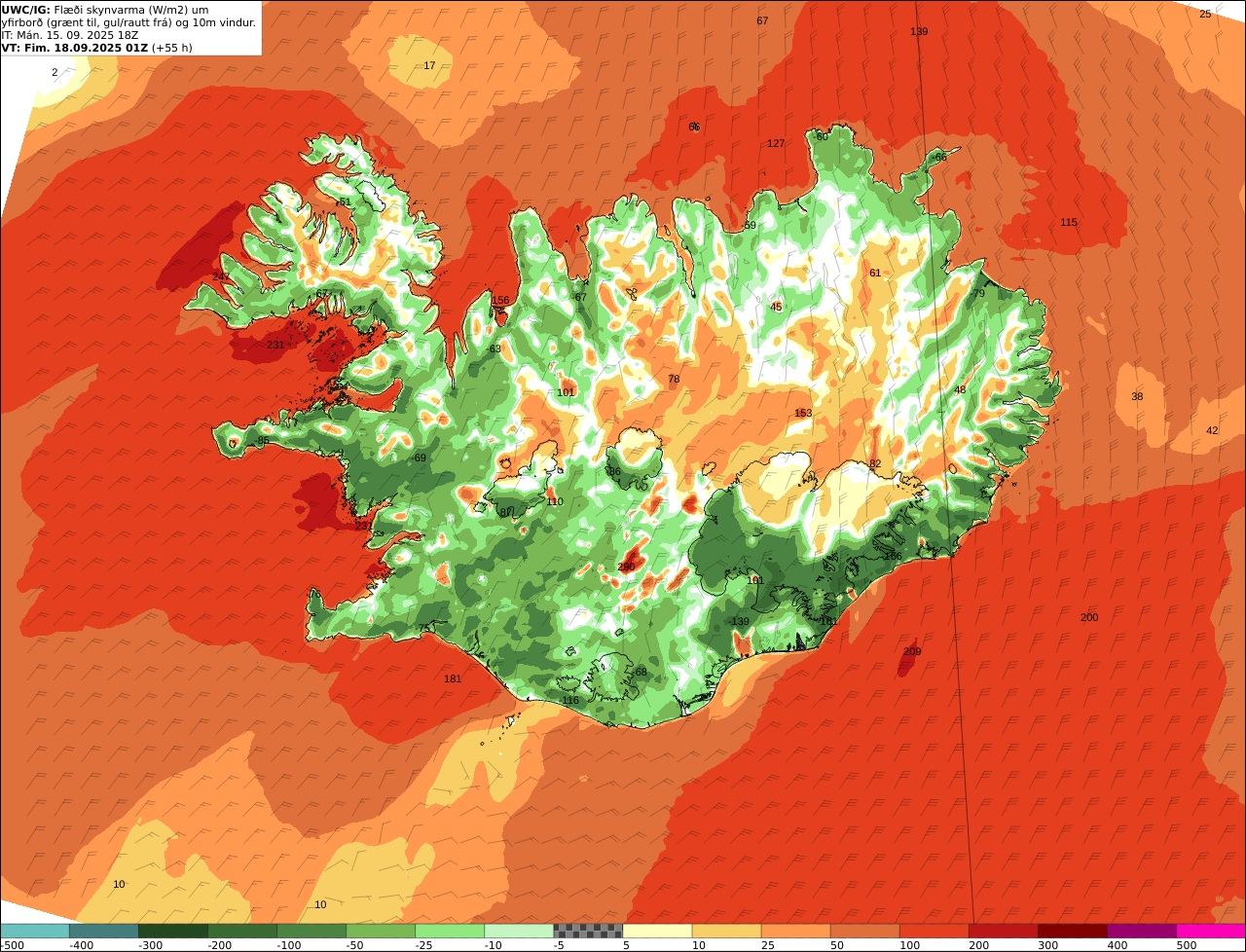Click the '82' value on the map
The image size is (1246, 952).
875,464
